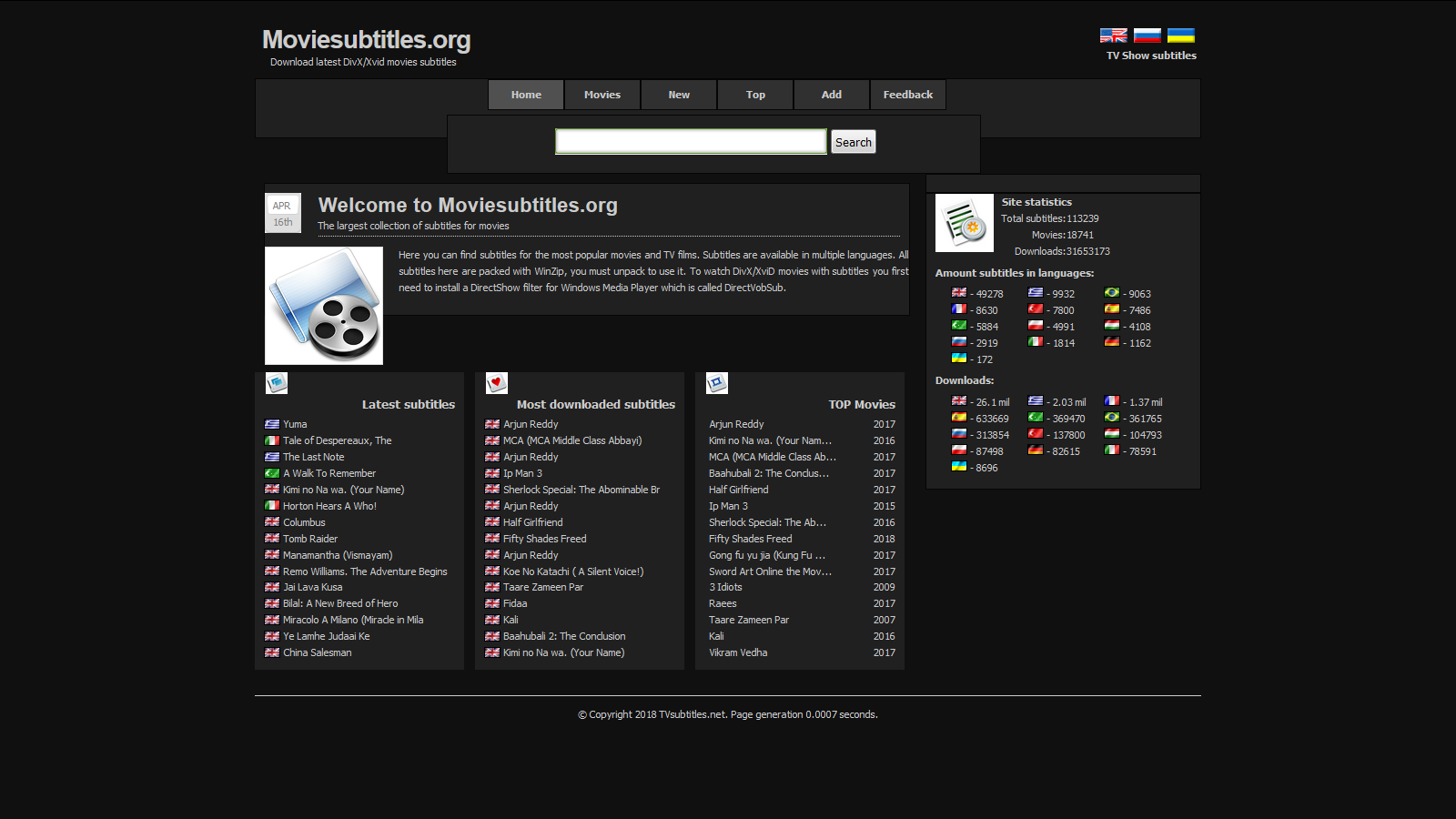Click the Turkish flag beside 7800 count
This screenshot has height=819, width=1456.
click(x=1036, y=308)
